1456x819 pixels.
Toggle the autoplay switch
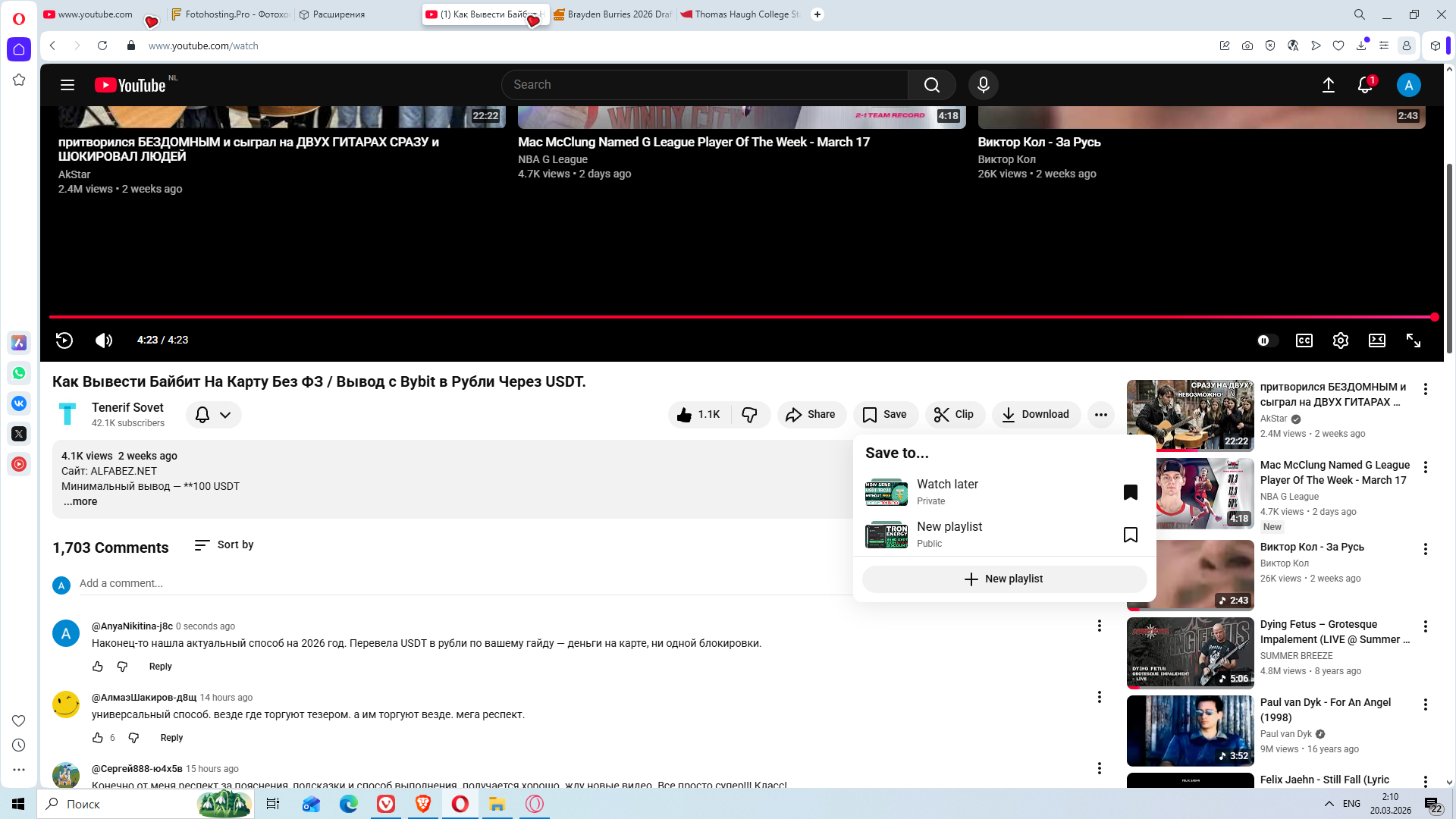pos(1266,340)
